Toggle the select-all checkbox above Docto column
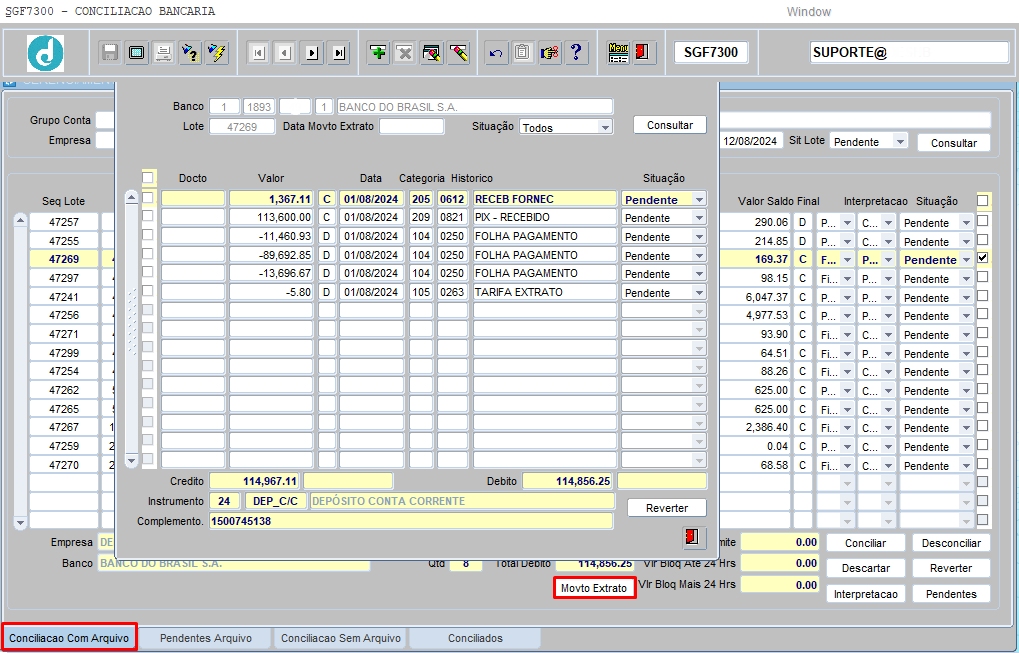Viewport: 1019px width, 653px height. click(148, 177)
